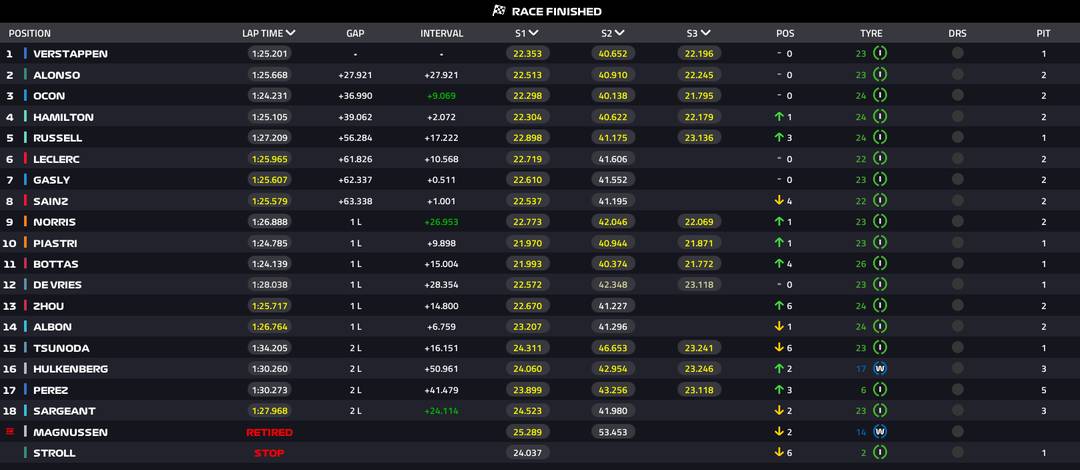
Task: Open the S1 column dropdown
Action: coord(534,32)
